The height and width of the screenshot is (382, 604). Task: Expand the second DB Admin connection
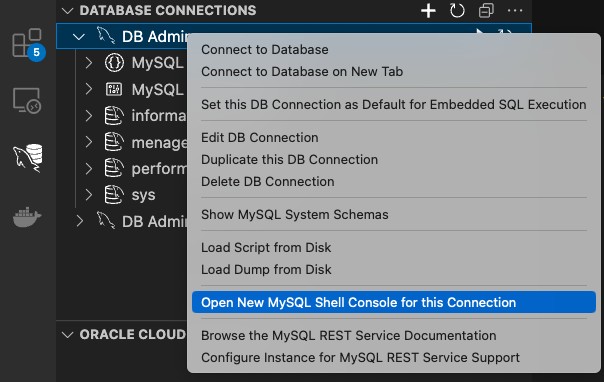[80, 221]
